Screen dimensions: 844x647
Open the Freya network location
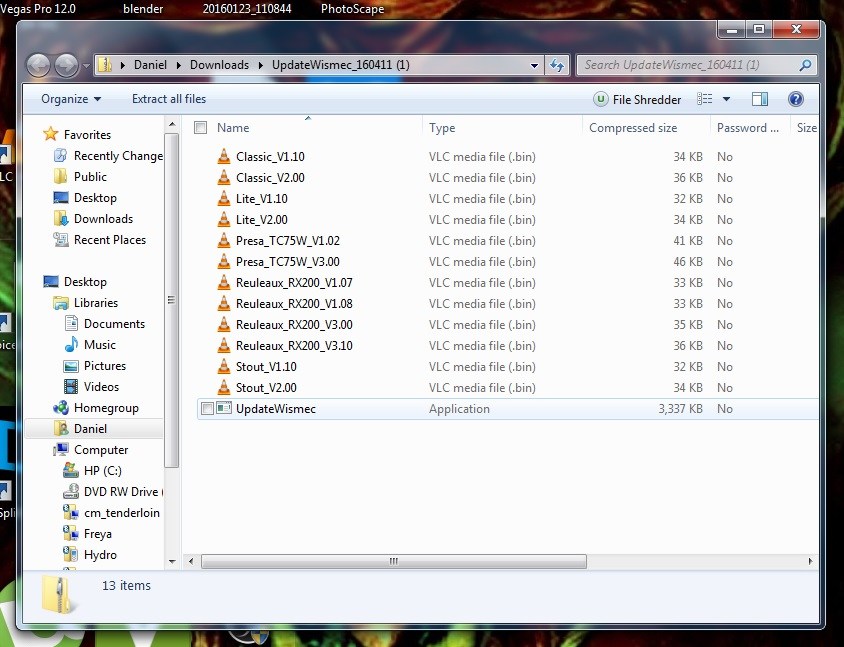(87, 533)
